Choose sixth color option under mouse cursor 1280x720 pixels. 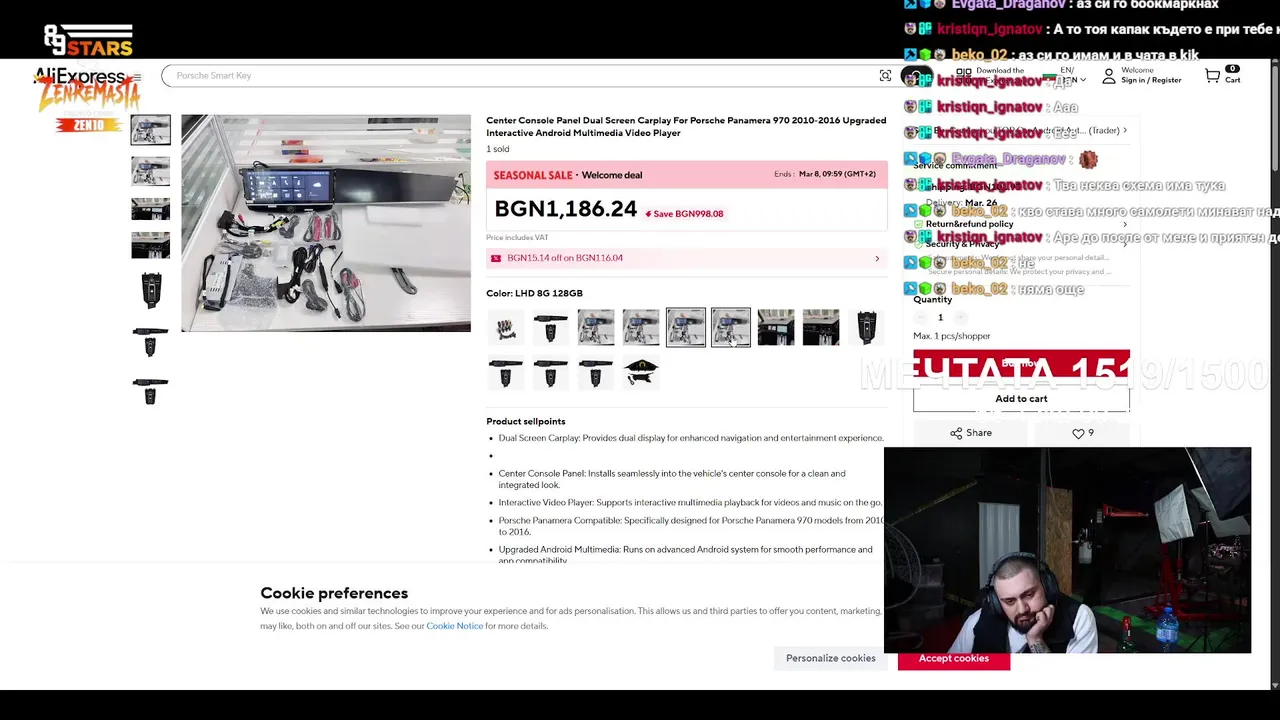click(731, 327)
